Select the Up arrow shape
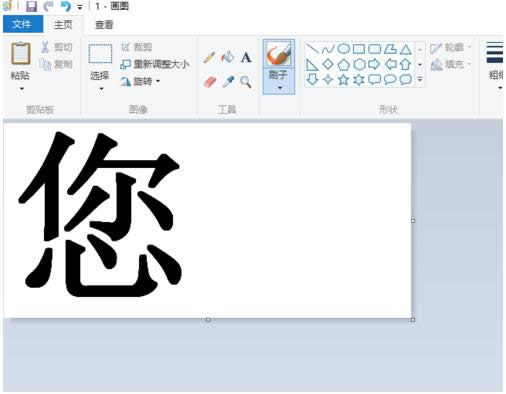This screenshot has width=506, height=394. pos(405,64)
